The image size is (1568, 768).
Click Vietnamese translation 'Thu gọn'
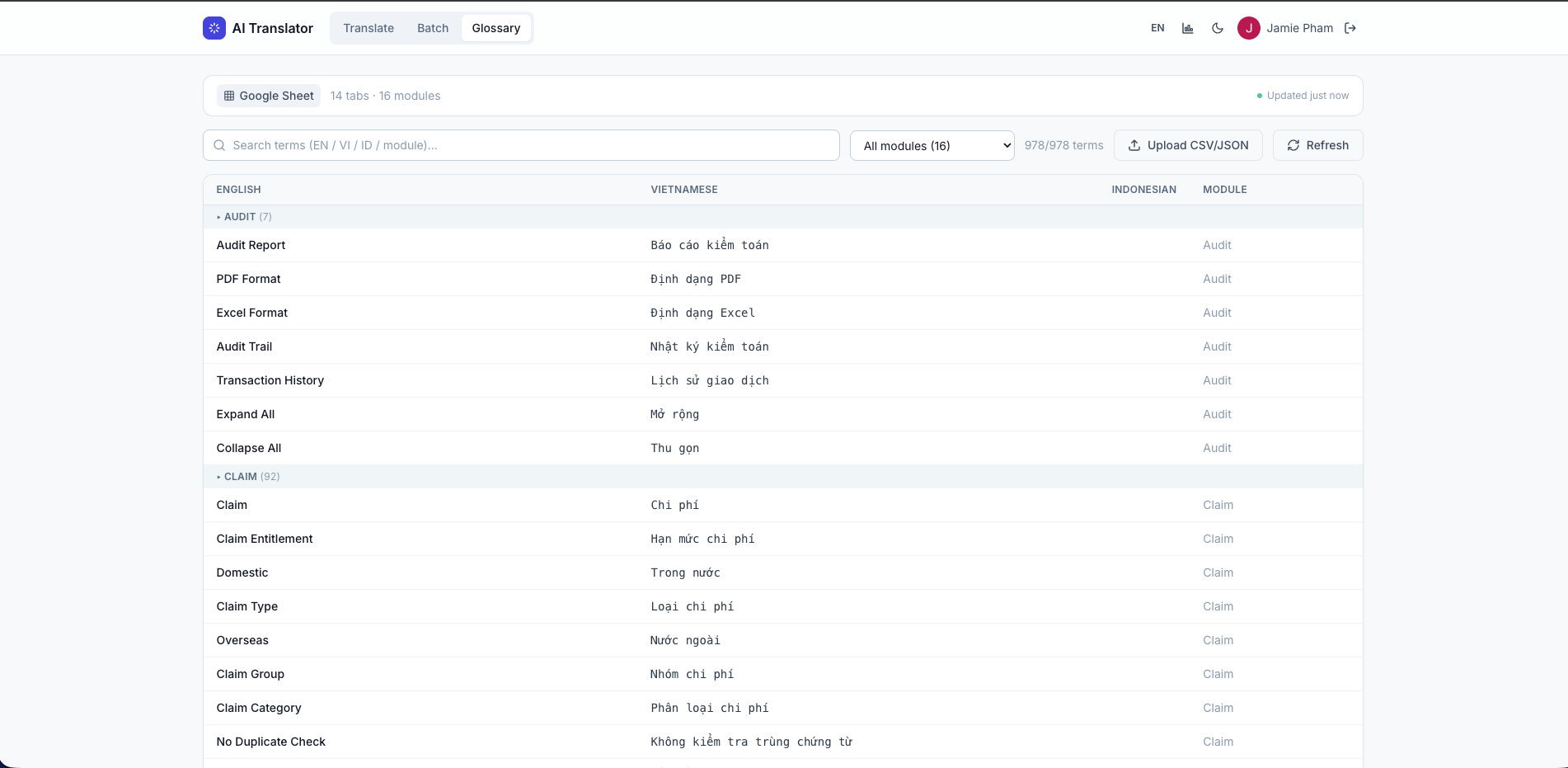[x=675, y=448]
